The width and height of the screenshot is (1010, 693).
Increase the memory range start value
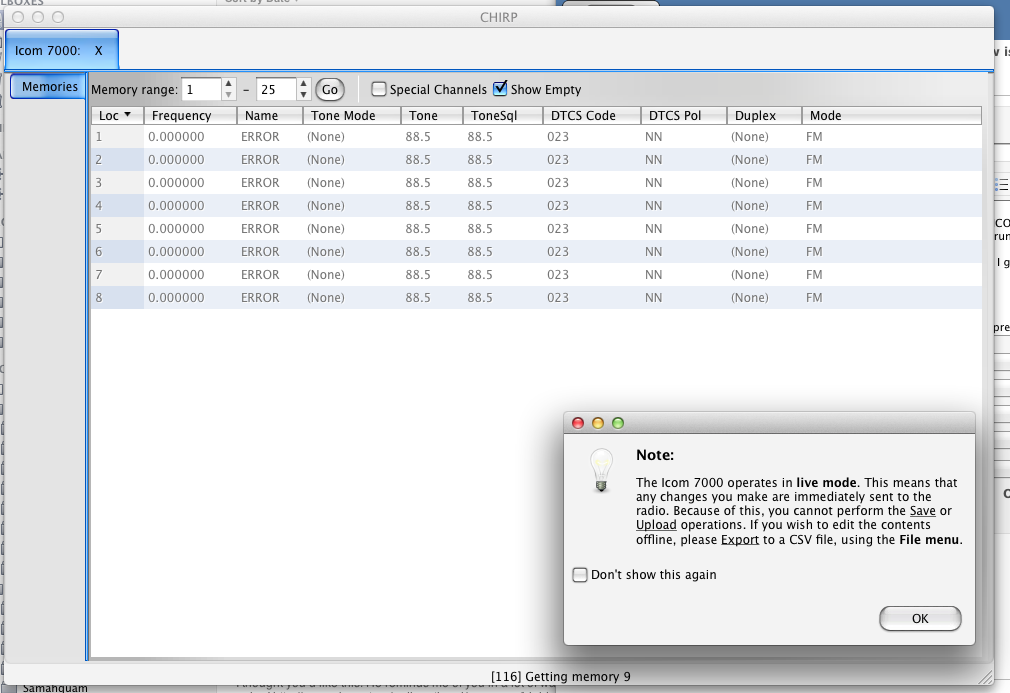pyautogui.click(x=228, y=84)
